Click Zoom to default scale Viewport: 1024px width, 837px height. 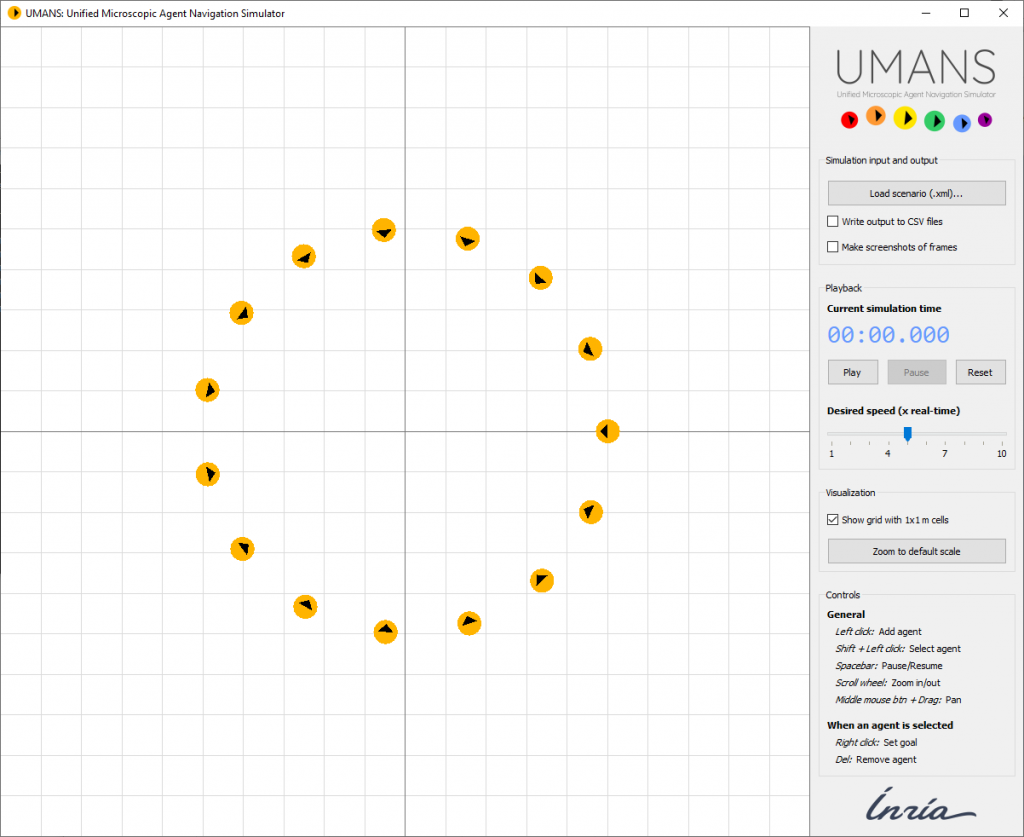(x=916, y=551)
